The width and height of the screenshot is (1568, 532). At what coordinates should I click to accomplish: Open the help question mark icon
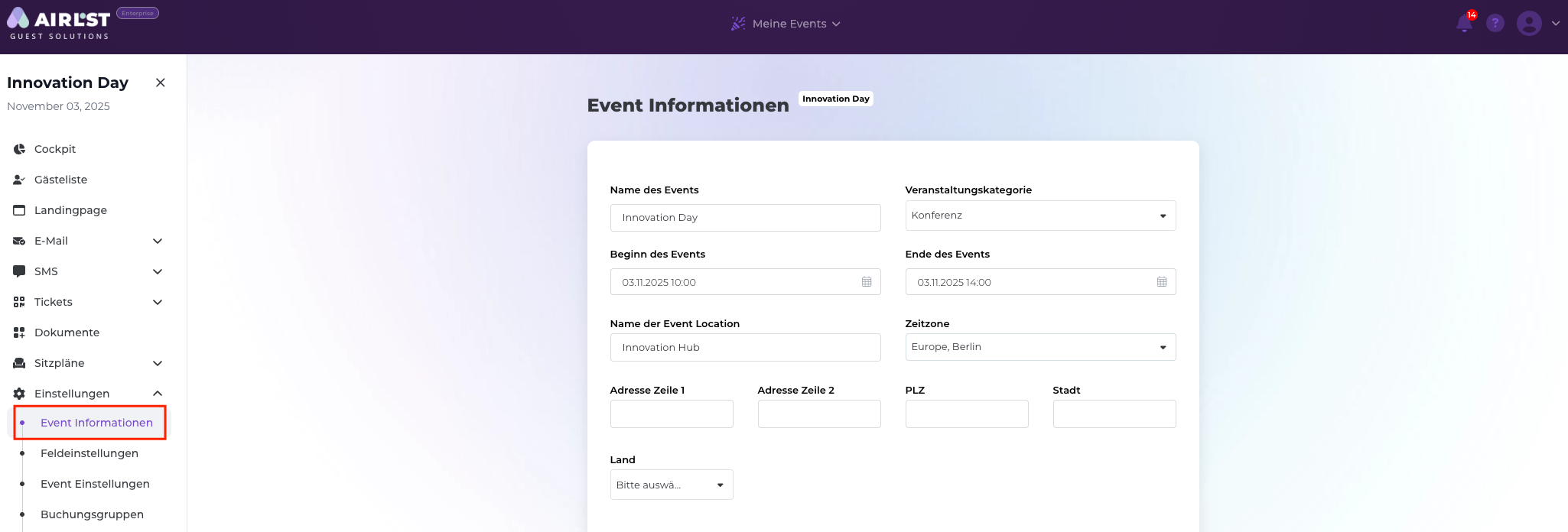tap(1495, 24)
